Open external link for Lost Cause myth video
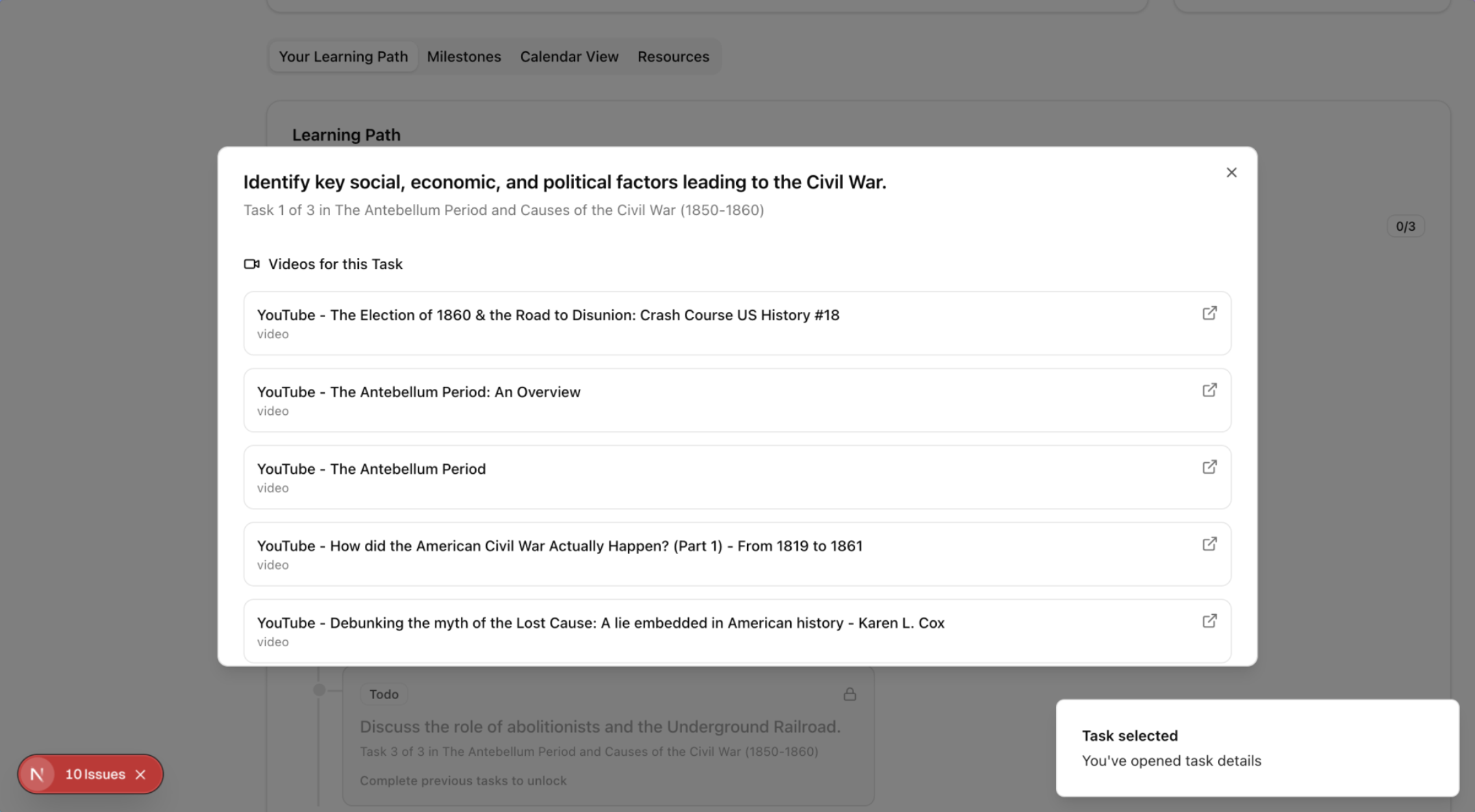The height and width of the screenshot is (812, 1475). [x=1209, y=621]
